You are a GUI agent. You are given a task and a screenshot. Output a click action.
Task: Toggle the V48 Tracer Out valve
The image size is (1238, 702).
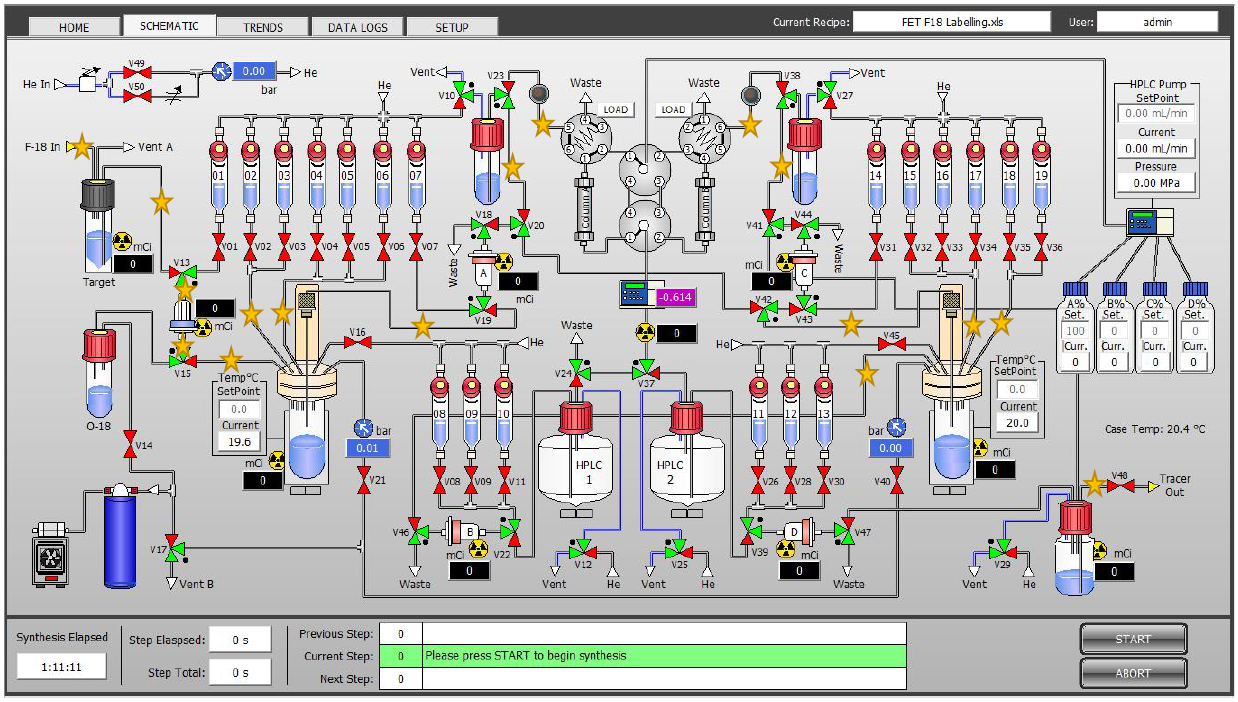(x=1120, y=486)
